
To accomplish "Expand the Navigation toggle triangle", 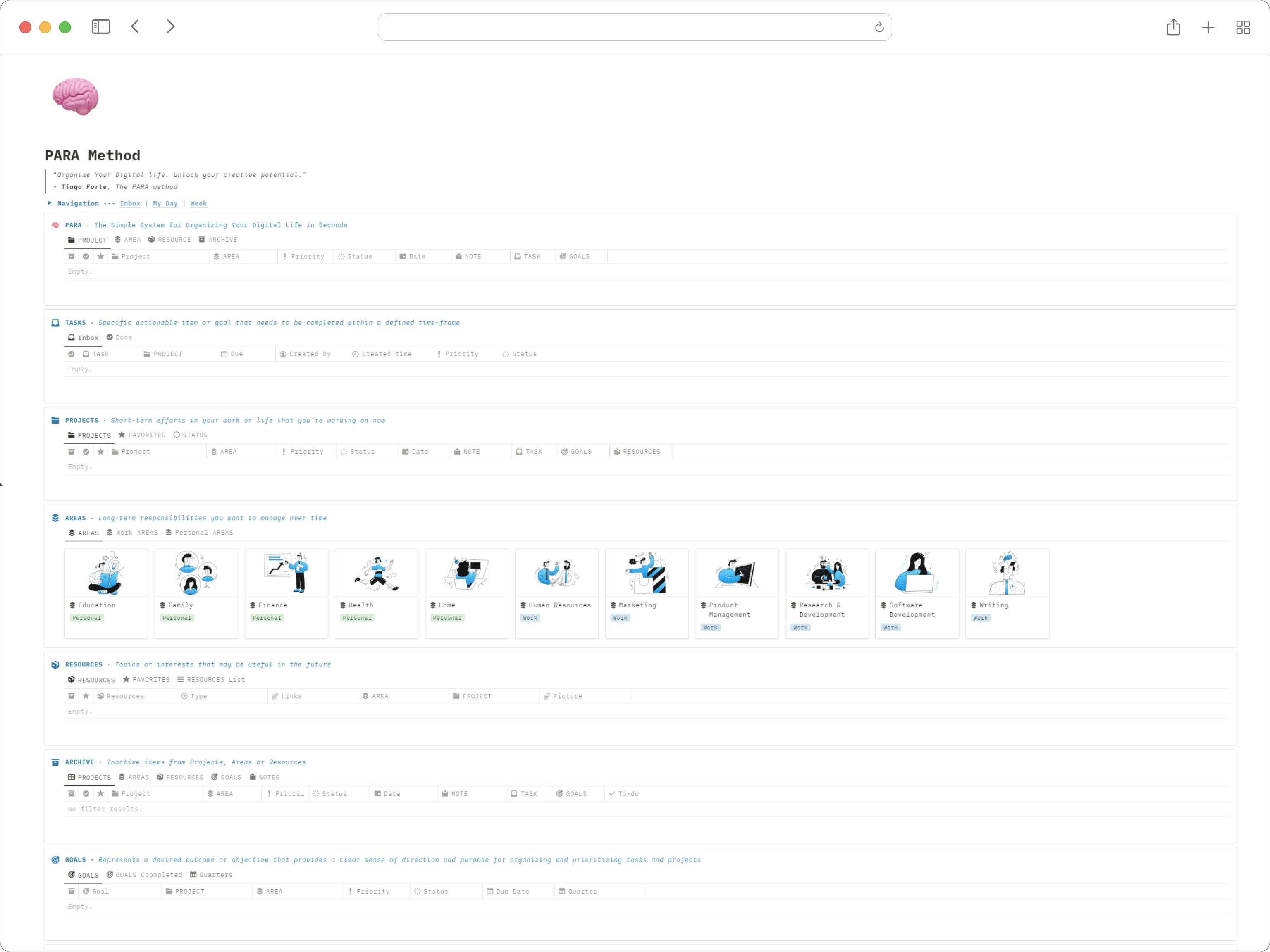I will point(50,202).
